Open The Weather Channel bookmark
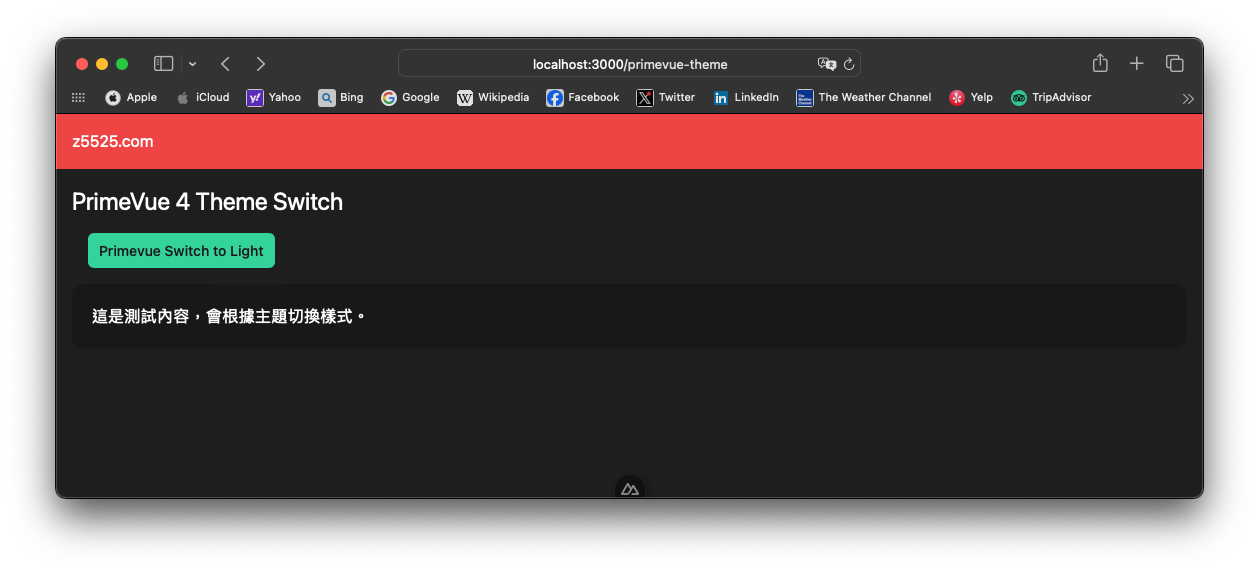Image resolution: width=1259 pixels, height=572 pixels. point(863,98)
